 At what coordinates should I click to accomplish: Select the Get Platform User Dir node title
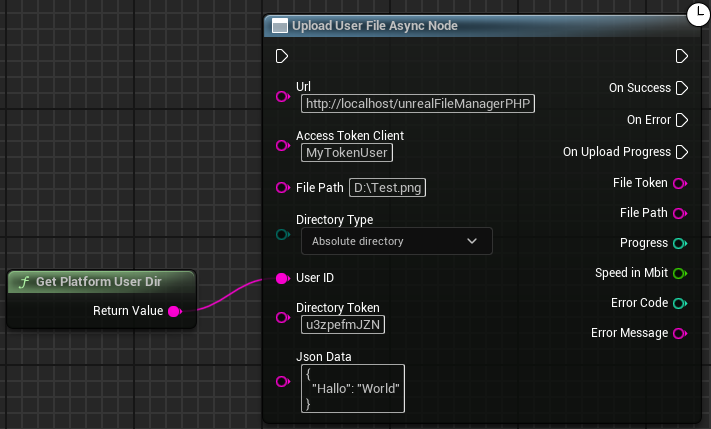pos(98,282)
